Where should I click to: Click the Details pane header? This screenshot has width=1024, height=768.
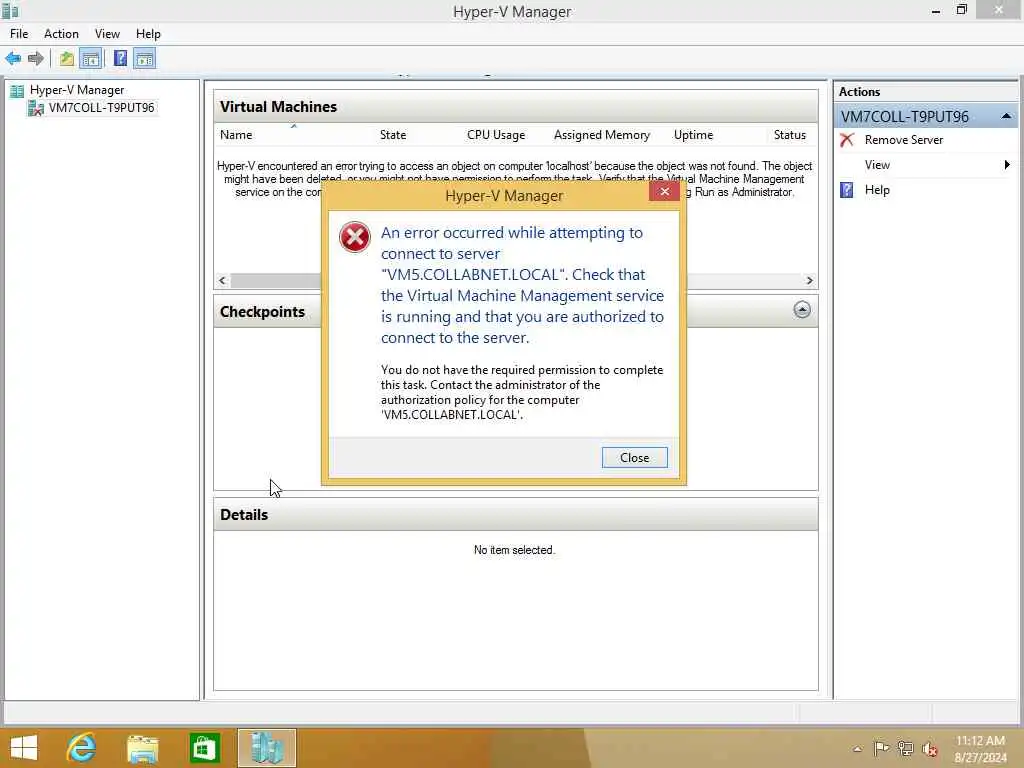pos(515,515)
